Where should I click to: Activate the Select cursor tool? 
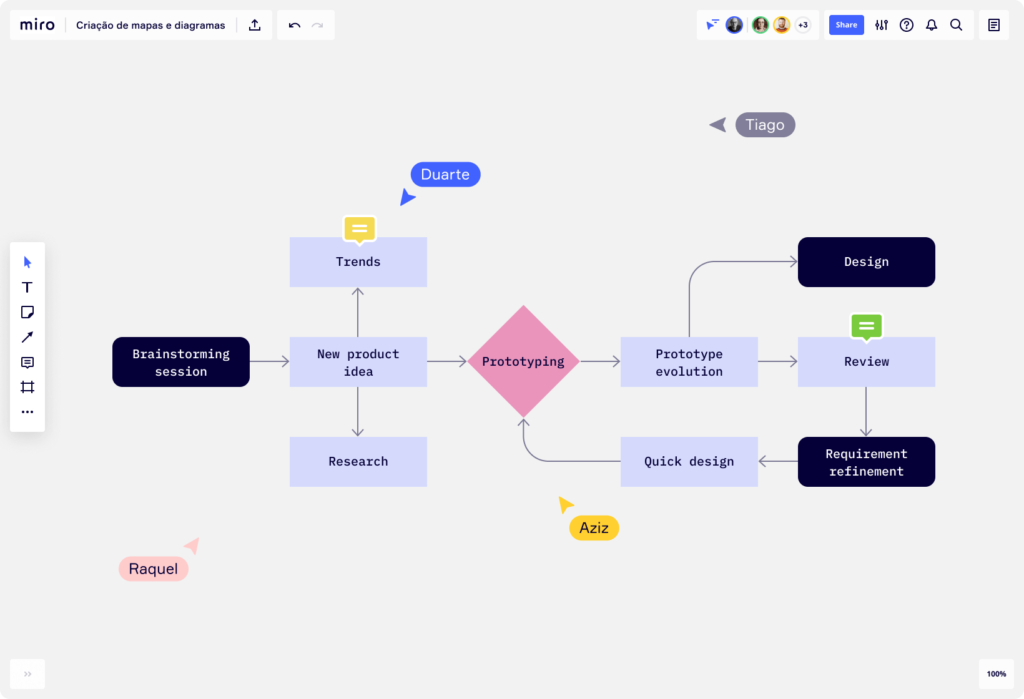coord(27,262)
